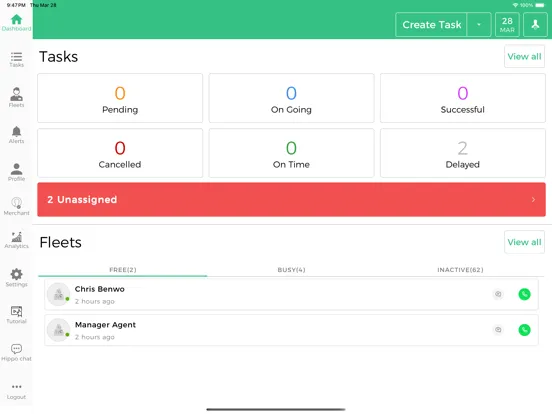Call Manager Agent with green phone icon
Image resolution: width=552 pixels, height=414 pixels.
click(x=524, y=330)
